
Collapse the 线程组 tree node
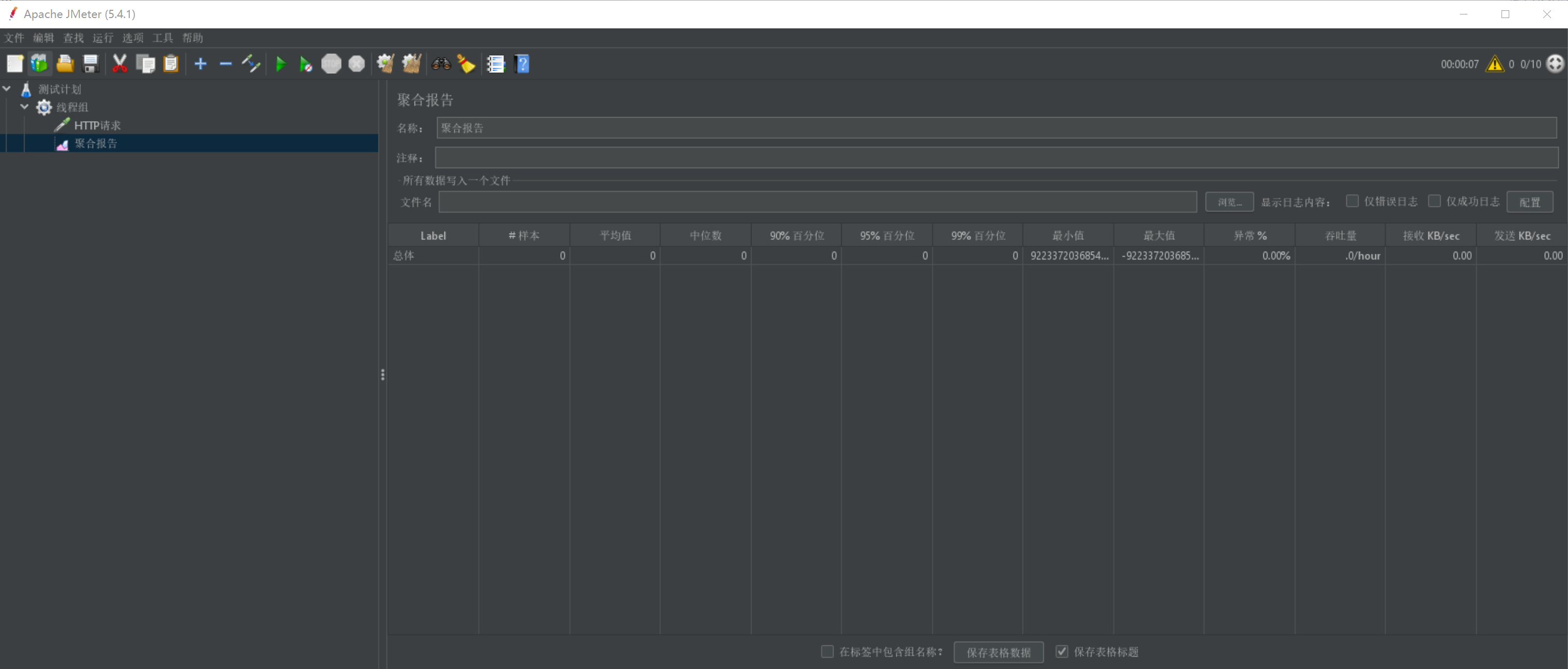pos(24,107)
